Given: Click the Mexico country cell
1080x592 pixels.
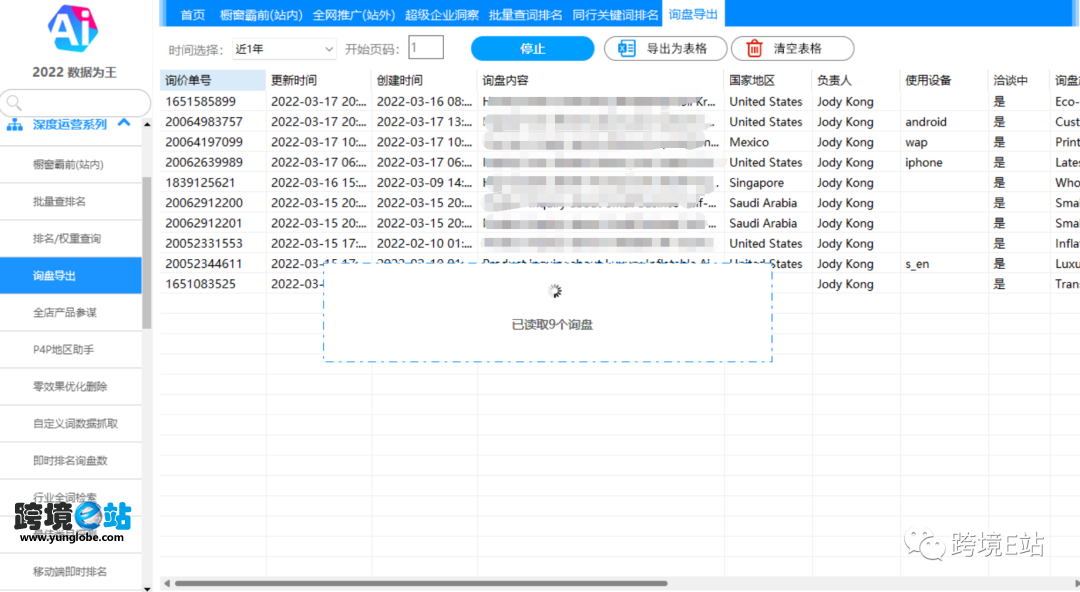Looking at the screenshot, I should 749,142.
